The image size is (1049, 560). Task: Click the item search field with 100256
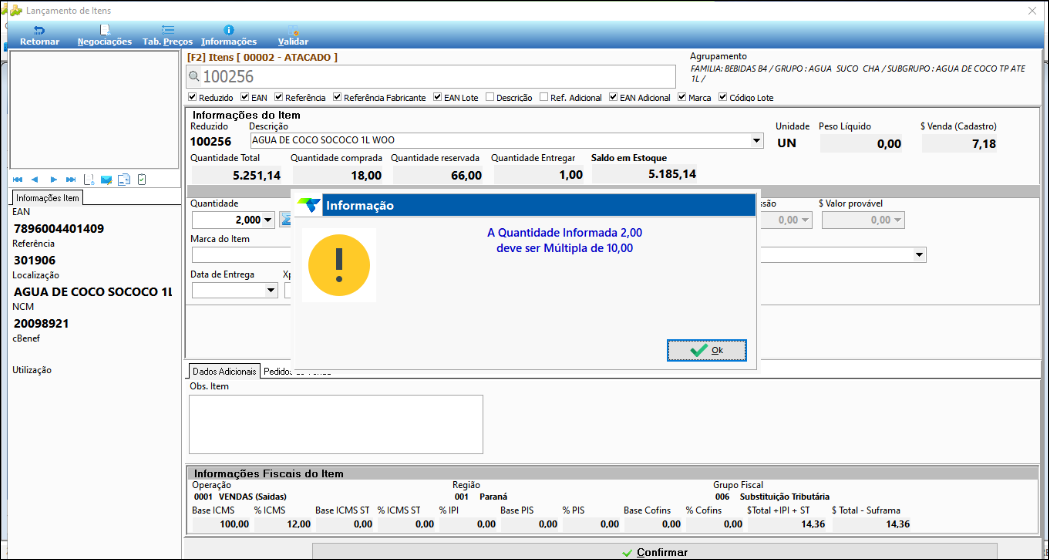(x=432, y=77)
